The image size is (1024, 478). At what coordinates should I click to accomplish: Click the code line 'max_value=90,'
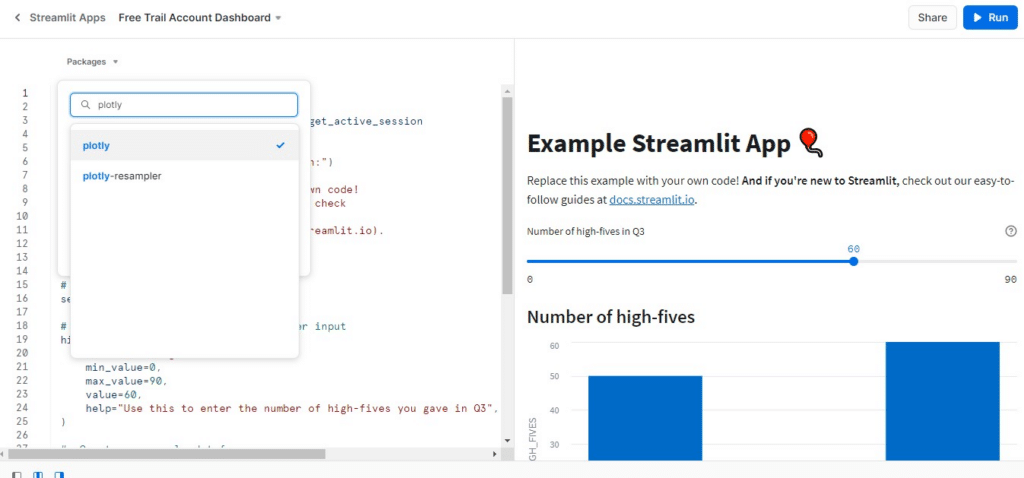click(127, 381)
